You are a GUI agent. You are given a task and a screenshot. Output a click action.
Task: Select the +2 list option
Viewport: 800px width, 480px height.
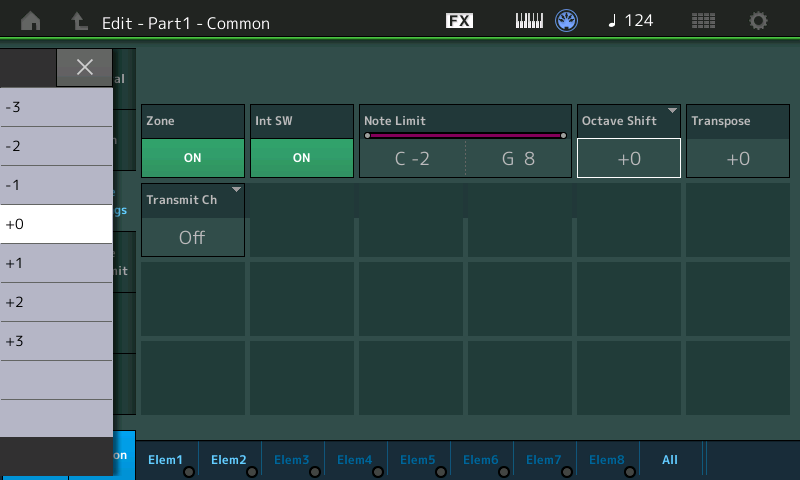click(x=56, y=302)
